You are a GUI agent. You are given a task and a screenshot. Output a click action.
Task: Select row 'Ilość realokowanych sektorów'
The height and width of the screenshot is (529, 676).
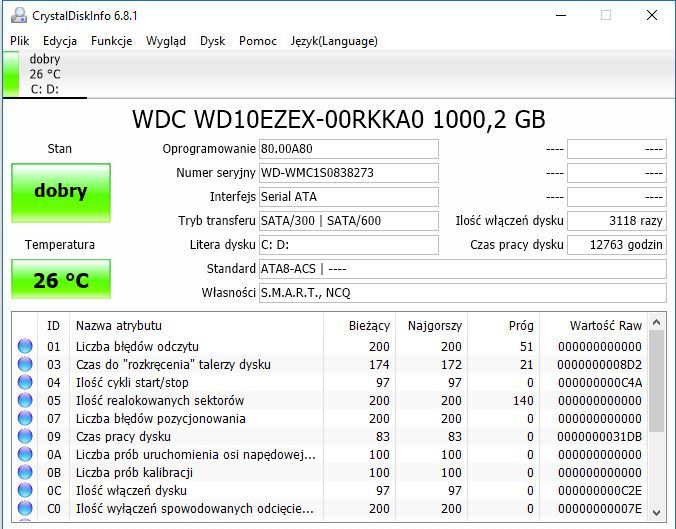(x=330, y=401)
